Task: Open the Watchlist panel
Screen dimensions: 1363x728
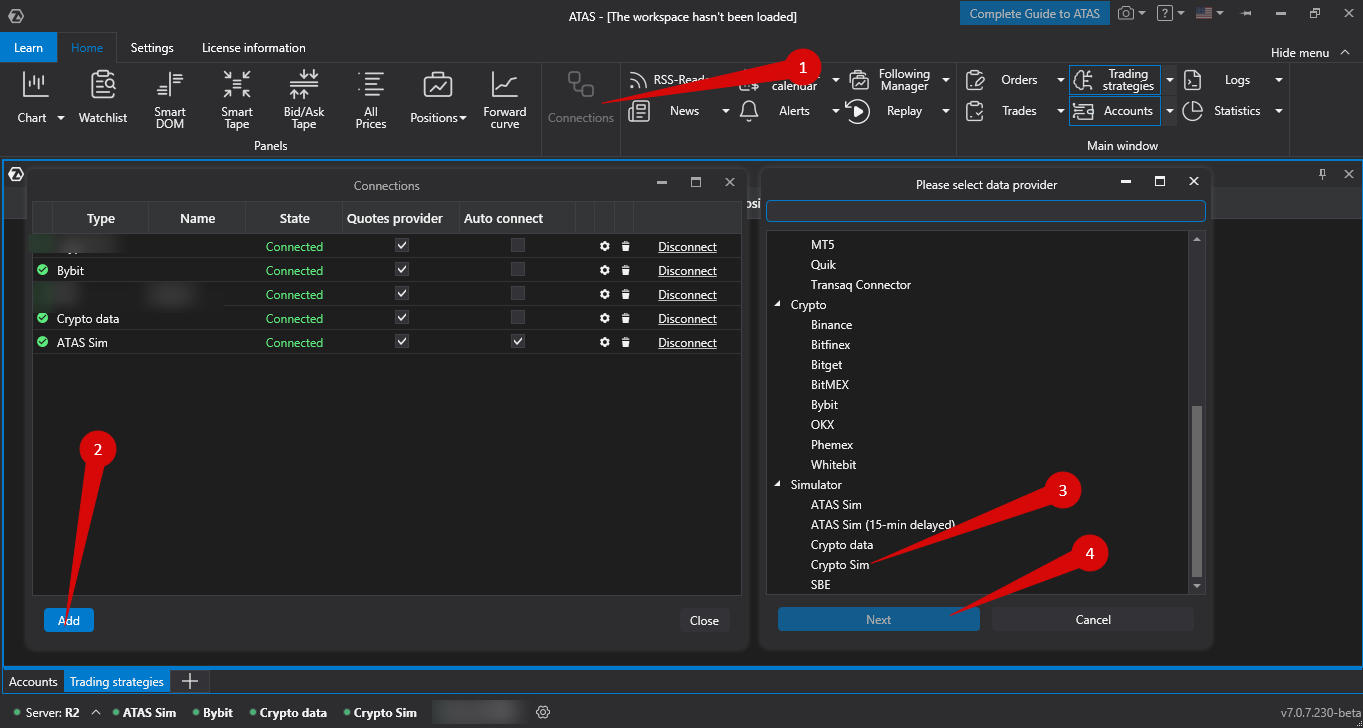Action: [103, 98]
